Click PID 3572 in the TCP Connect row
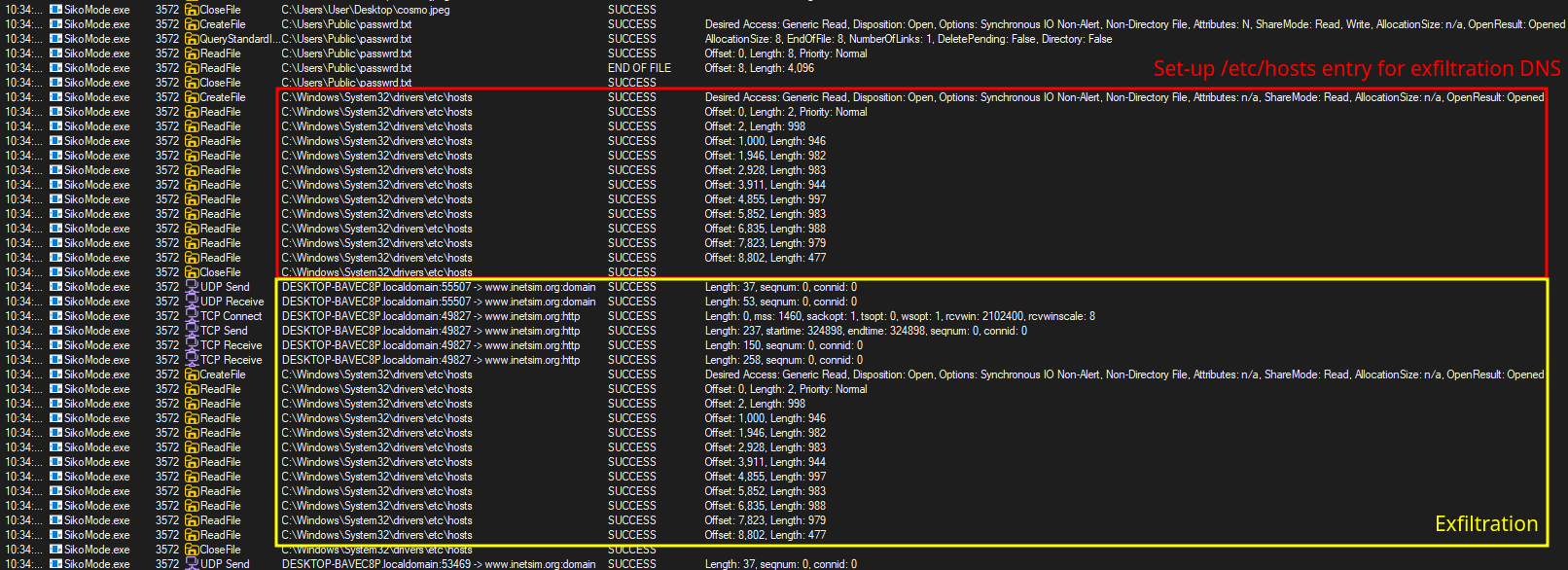Viewport: 1568px width, 570px height. pos(167,316)
